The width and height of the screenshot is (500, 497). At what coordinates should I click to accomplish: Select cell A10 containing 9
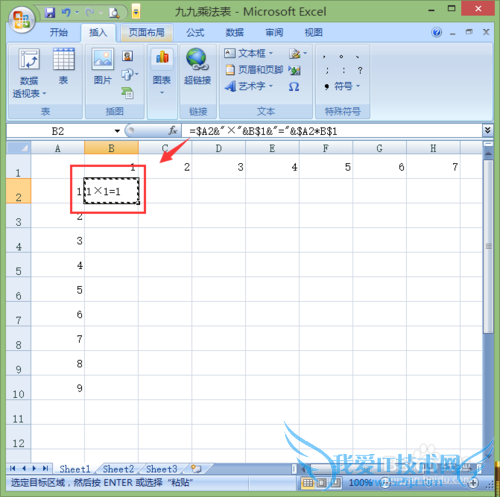(x=58, y=388)
